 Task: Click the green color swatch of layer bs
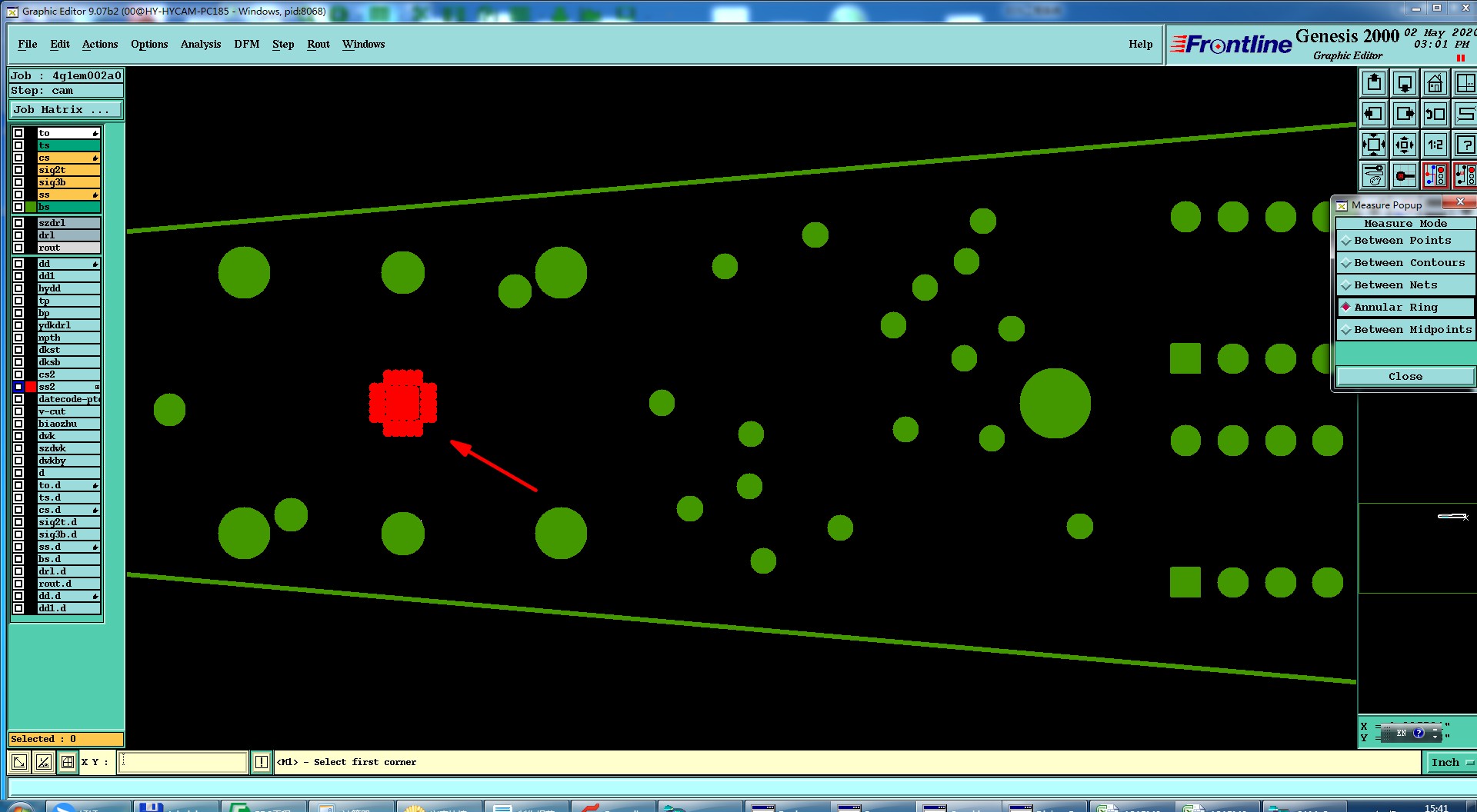[31, 207]
